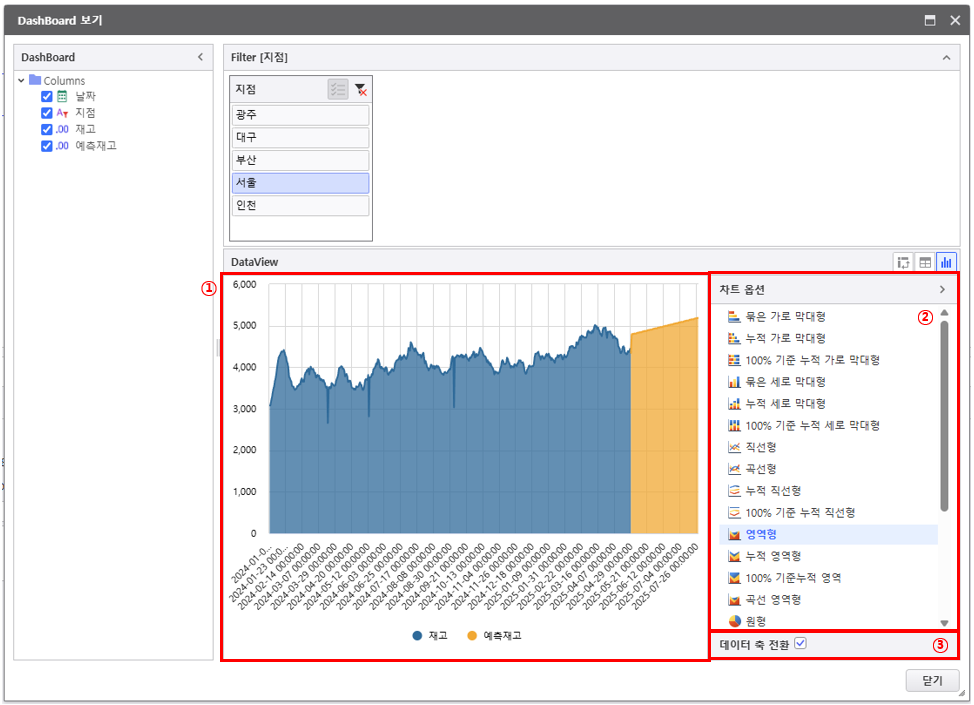Switch DataView to table grid view icon
Viewport: 974px width, 705px height.
(925, 262)
